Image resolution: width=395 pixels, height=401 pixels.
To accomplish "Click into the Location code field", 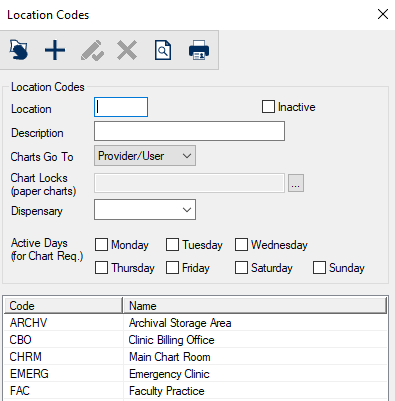I will coord(121,107).
